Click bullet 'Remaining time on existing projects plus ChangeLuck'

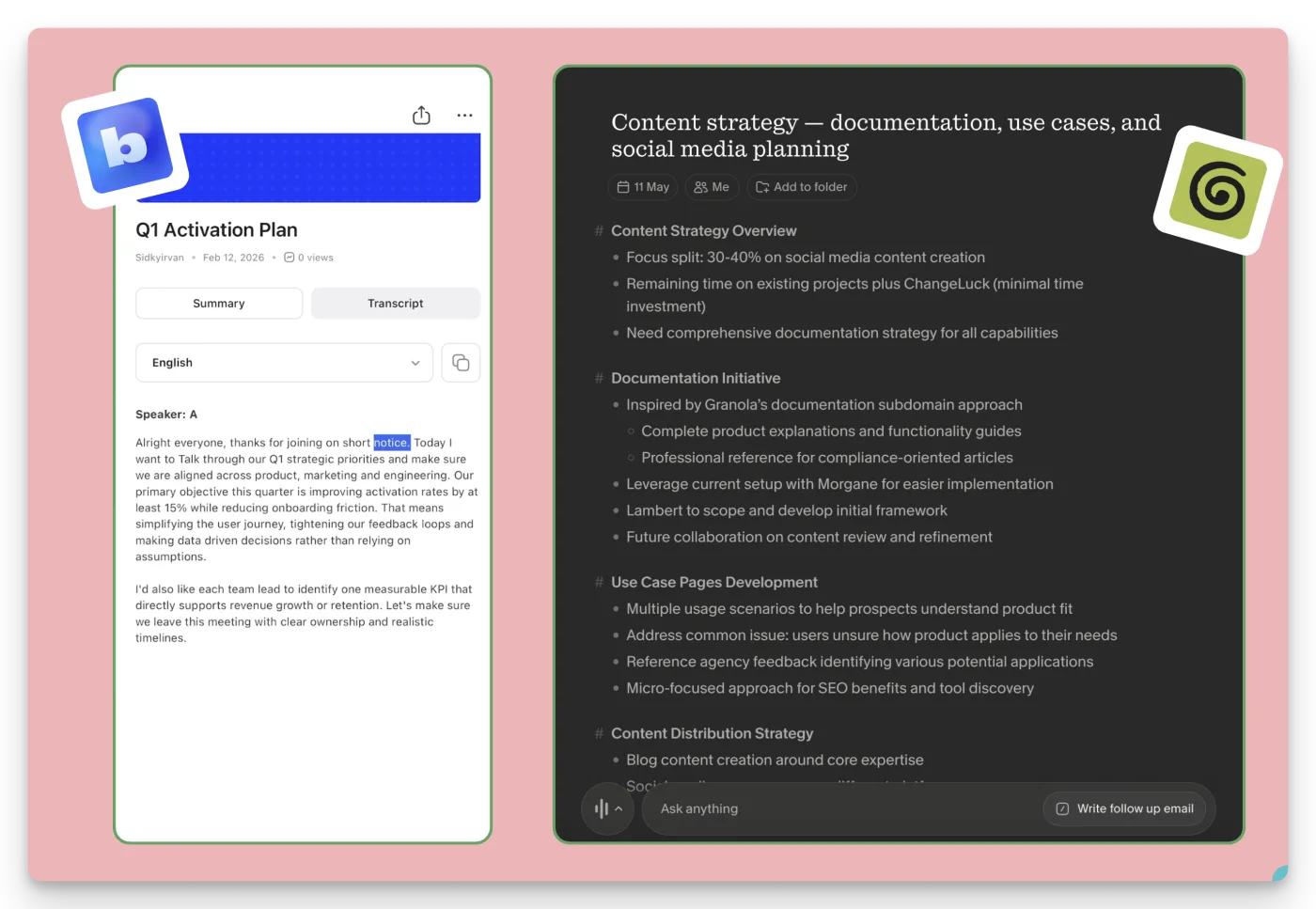coord(854,295)
